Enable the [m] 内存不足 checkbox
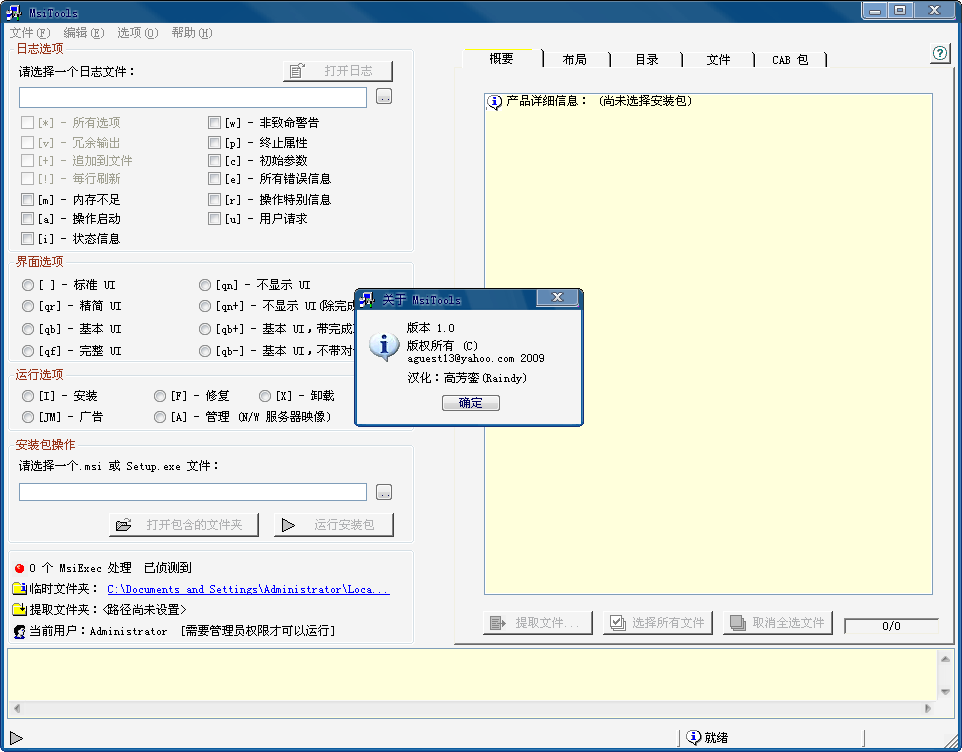Screen dimensions: 962x752 coord(29,199)
